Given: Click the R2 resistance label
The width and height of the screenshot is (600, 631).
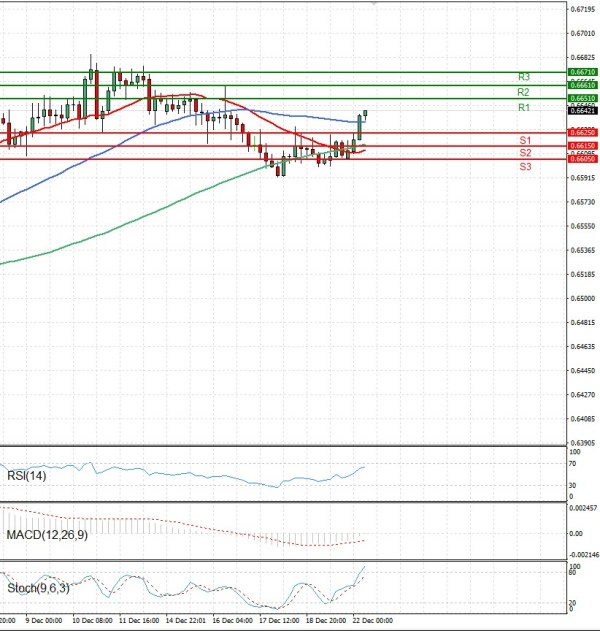Looking at the screenshot, I should click(523, 92).
